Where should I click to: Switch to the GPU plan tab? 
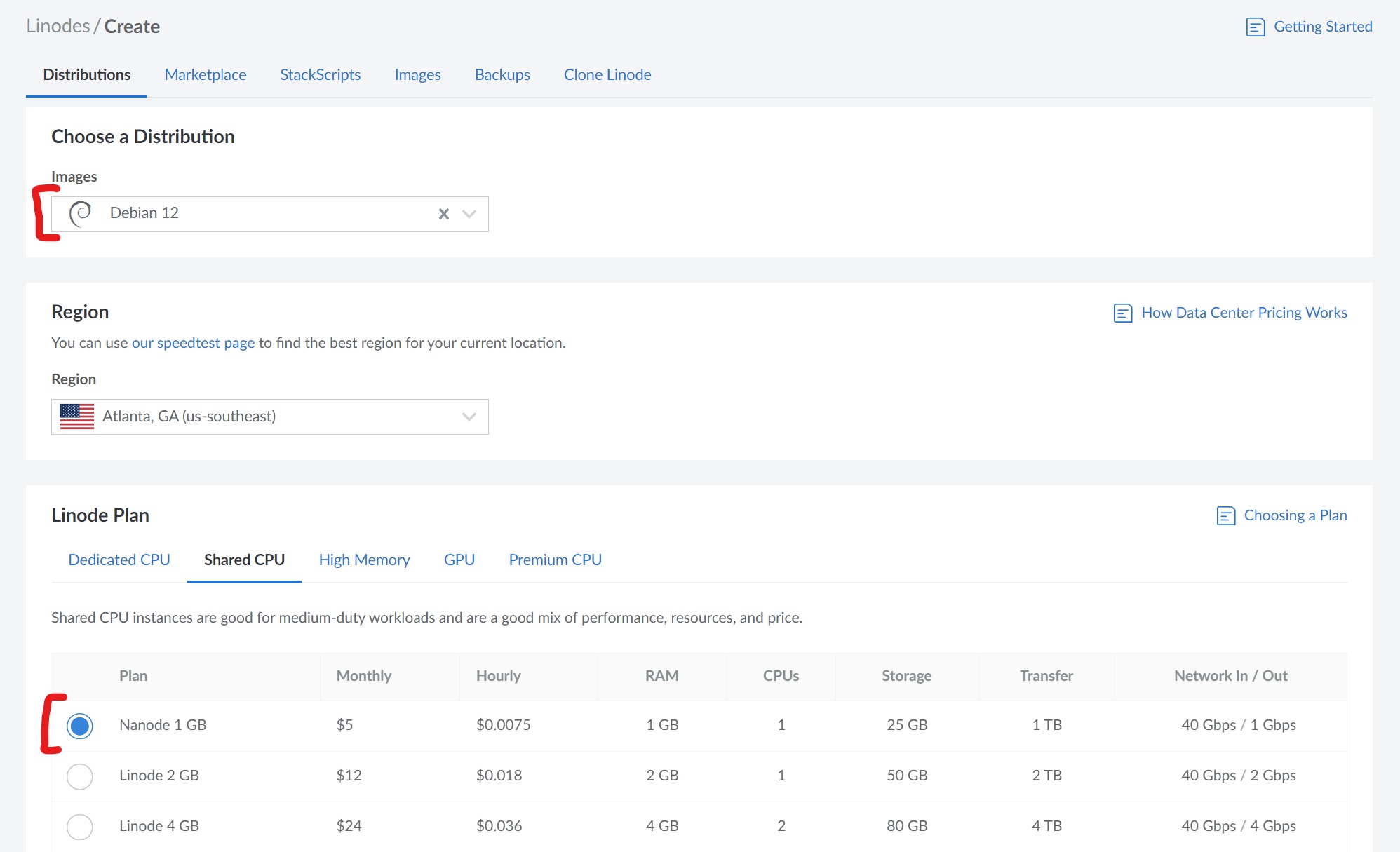459,560
